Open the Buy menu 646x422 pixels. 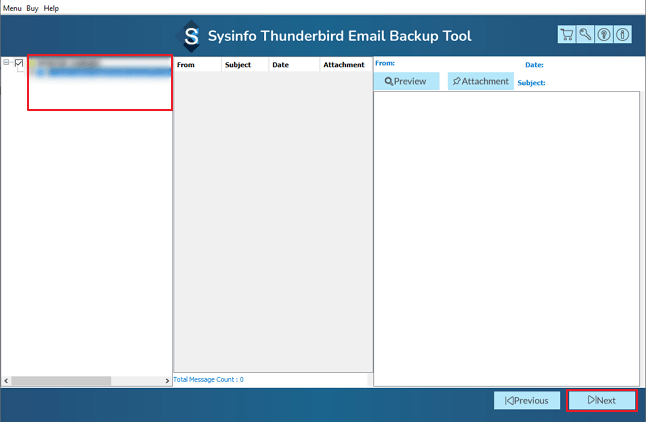[x=33, y=7]
